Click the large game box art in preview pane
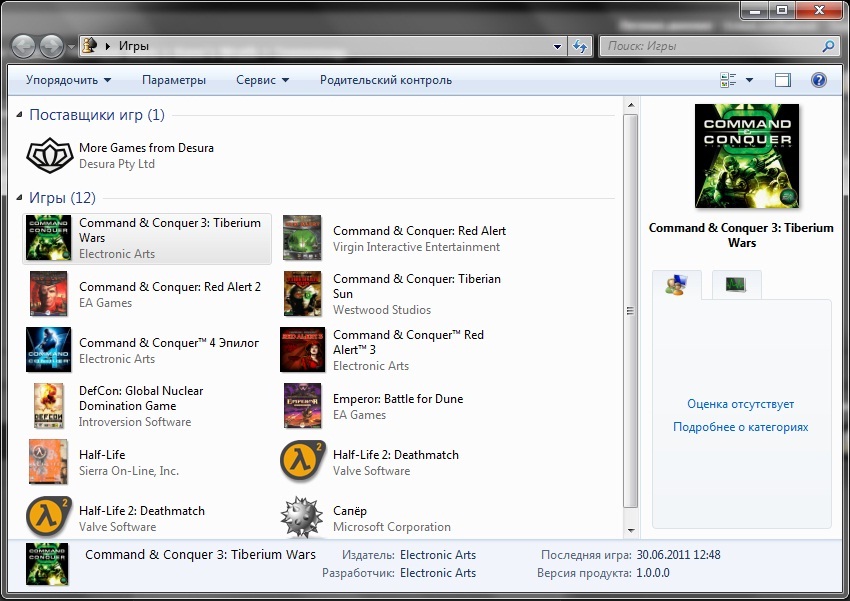This screenshot has width=850, height=601. click(746, 156)
